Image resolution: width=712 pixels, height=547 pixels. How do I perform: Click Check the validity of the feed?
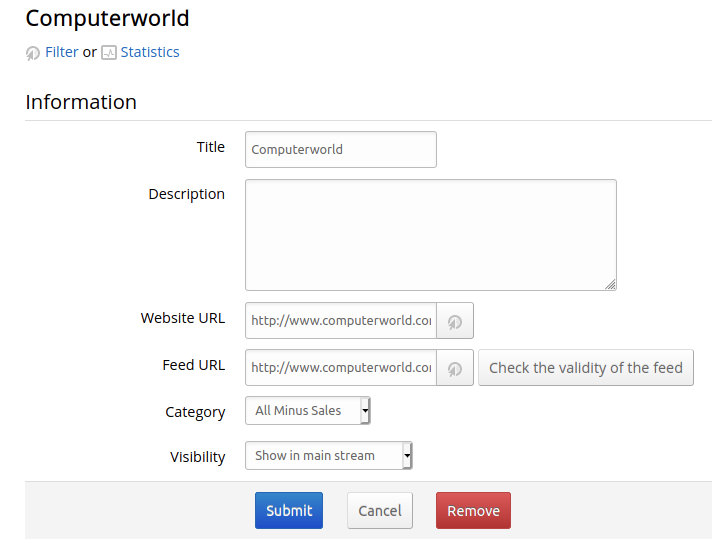(586, 368)
